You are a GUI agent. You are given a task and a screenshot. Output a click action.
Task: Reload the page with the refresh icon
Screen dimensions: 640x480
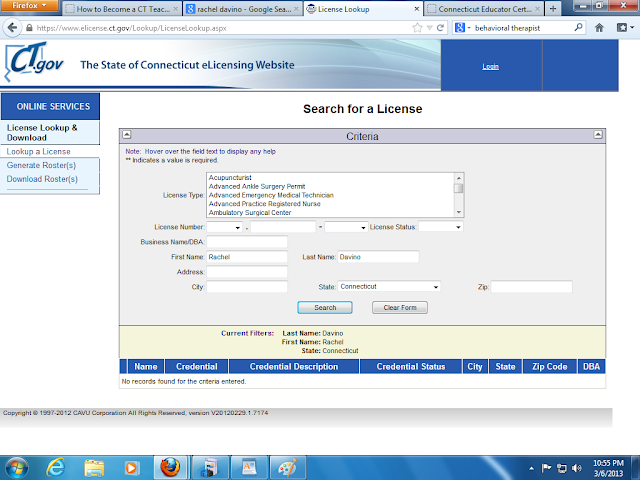coord(440,28)
